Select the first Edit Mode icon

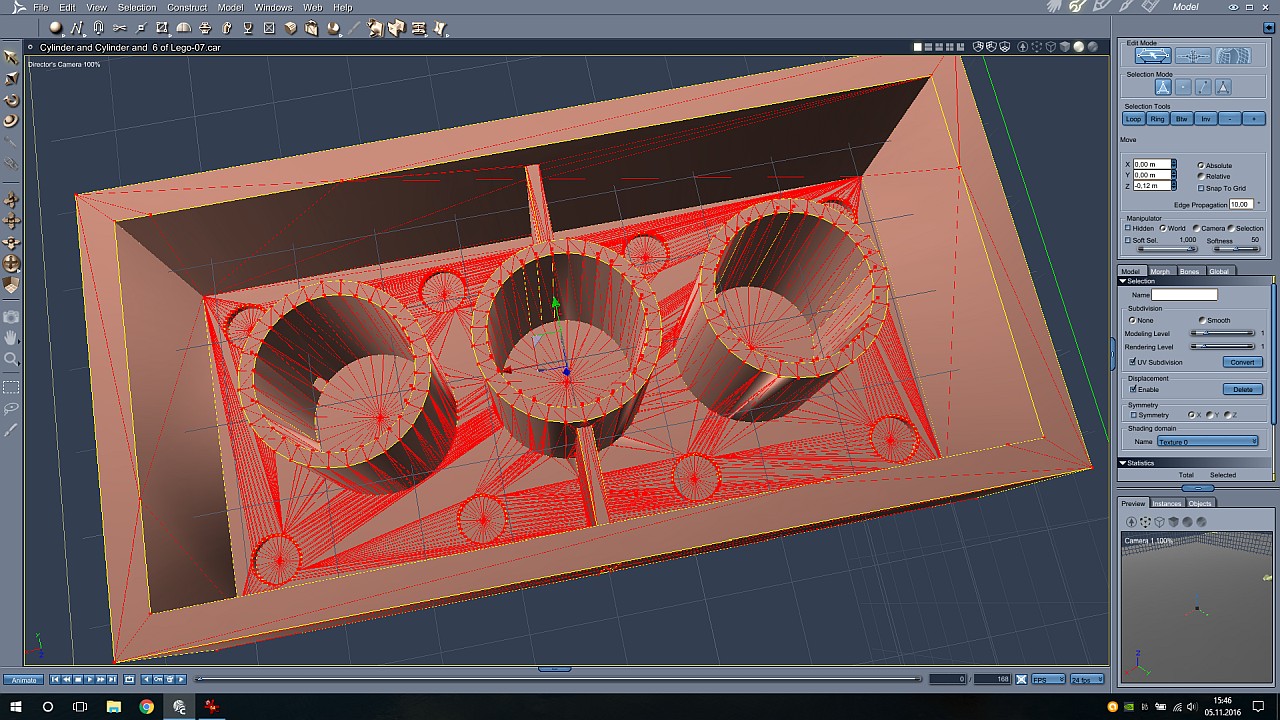[x=1152, y=56]
